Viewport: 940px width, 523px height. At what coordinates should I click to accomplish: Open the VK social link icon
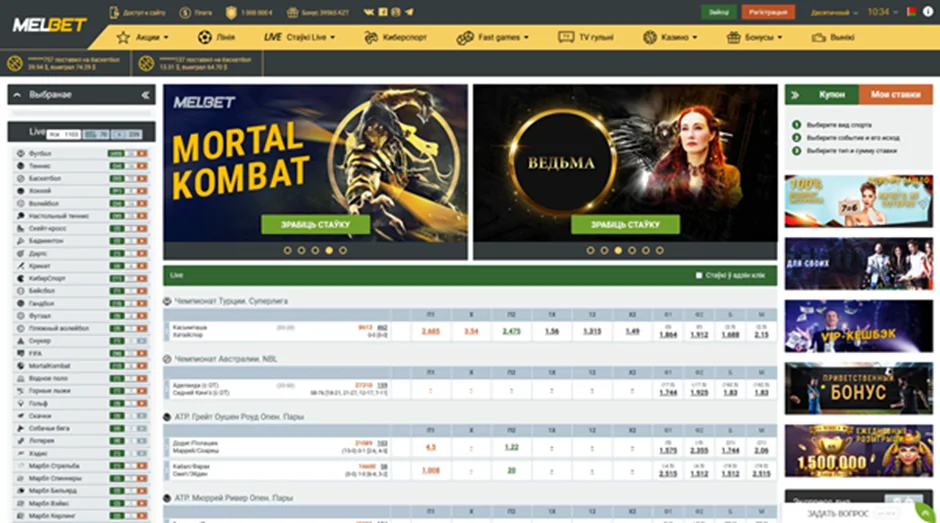(x=369, y=12)
